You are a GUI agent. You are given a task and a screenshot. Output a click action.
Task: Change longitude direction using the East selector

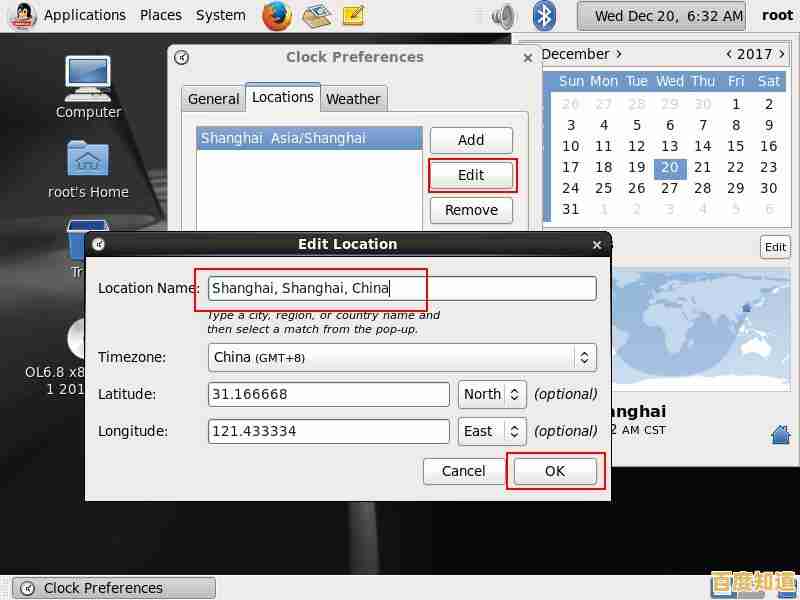(x=490, y=431)
